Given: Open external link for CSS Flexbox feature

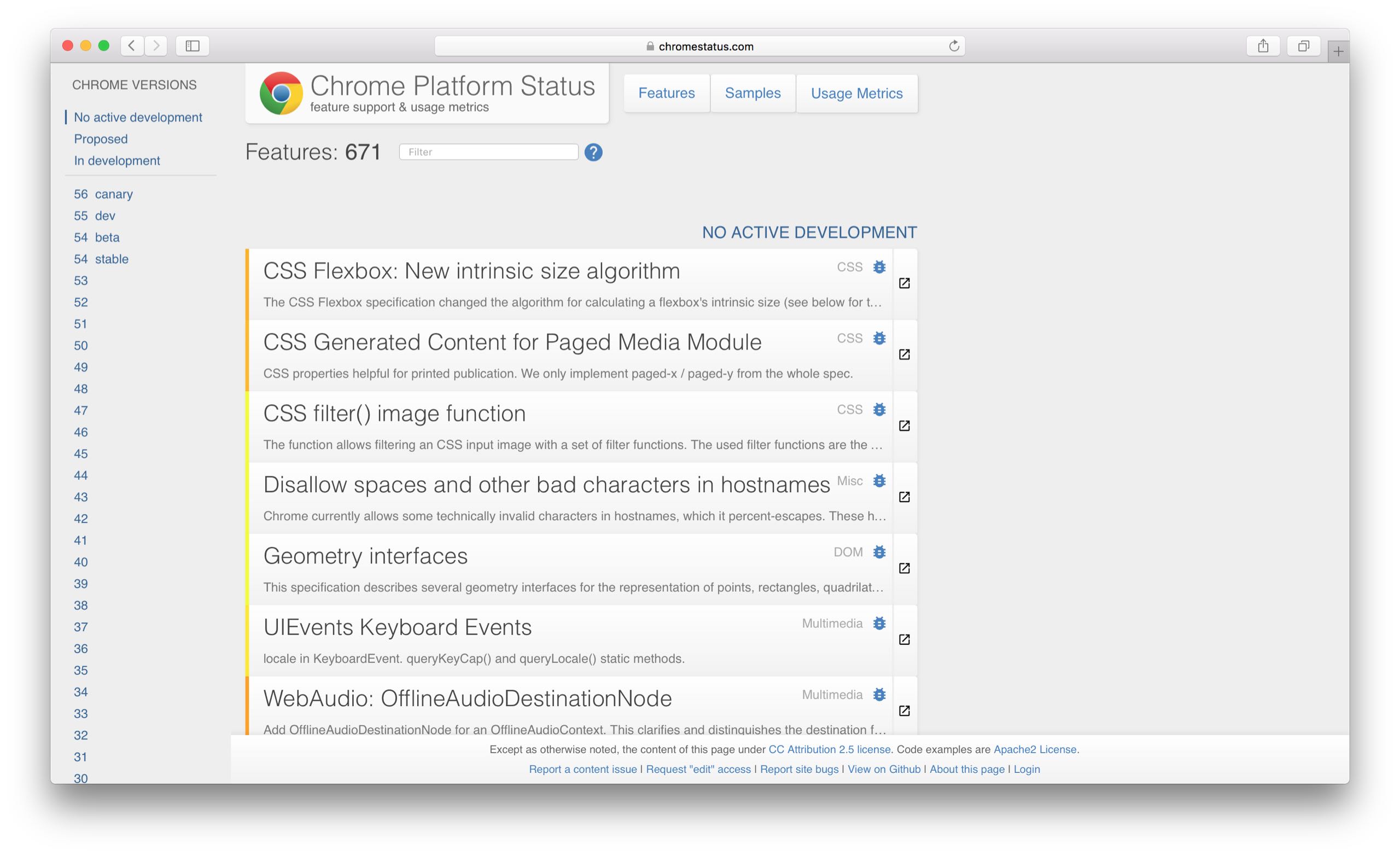Looking at the screenshot, I should pos(904,283).
